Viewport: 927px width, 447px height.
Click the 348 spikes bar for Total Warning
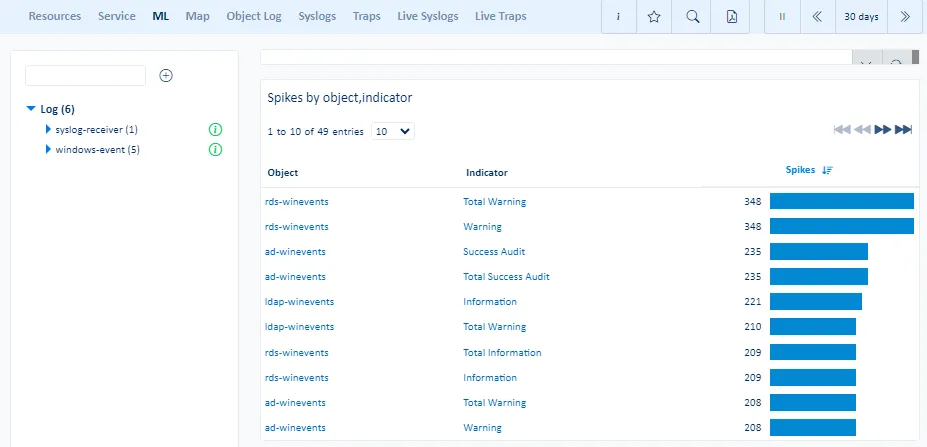click(x=841, y=202)
